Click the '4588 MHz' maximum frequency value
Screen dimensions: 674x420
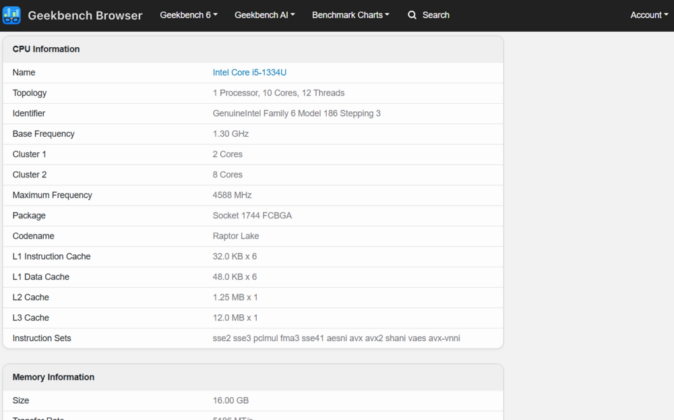coord(232,195)
